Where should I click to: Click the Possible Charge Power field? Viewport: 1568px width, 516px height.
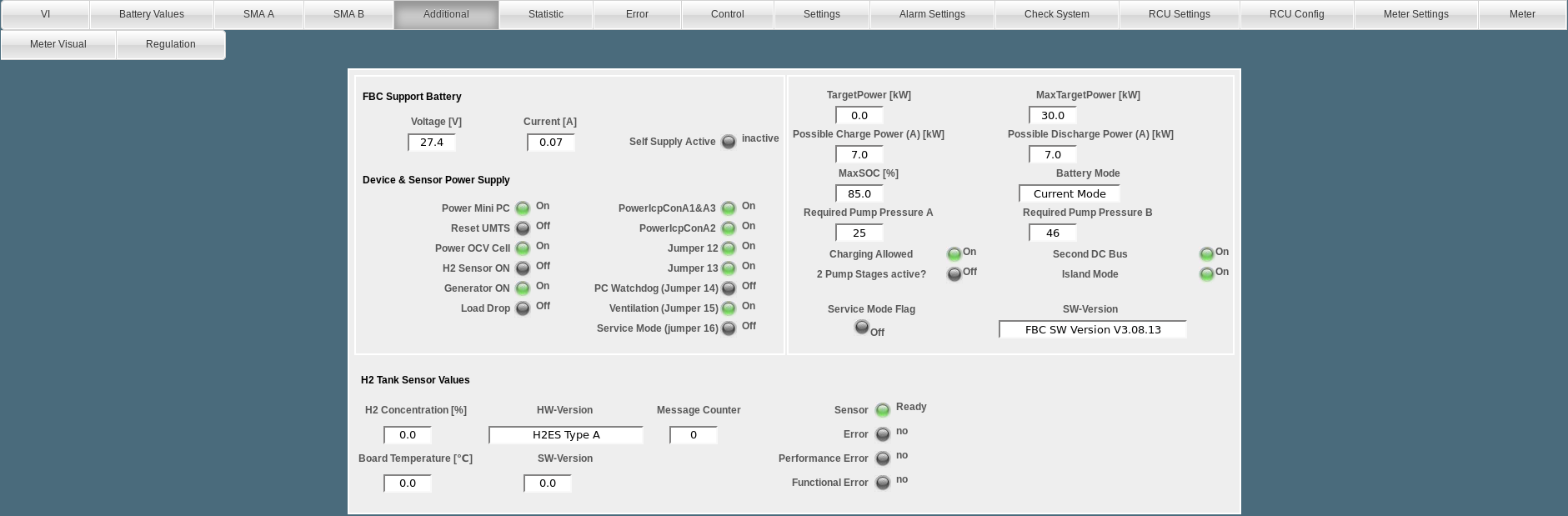click(x=859, y=155)
